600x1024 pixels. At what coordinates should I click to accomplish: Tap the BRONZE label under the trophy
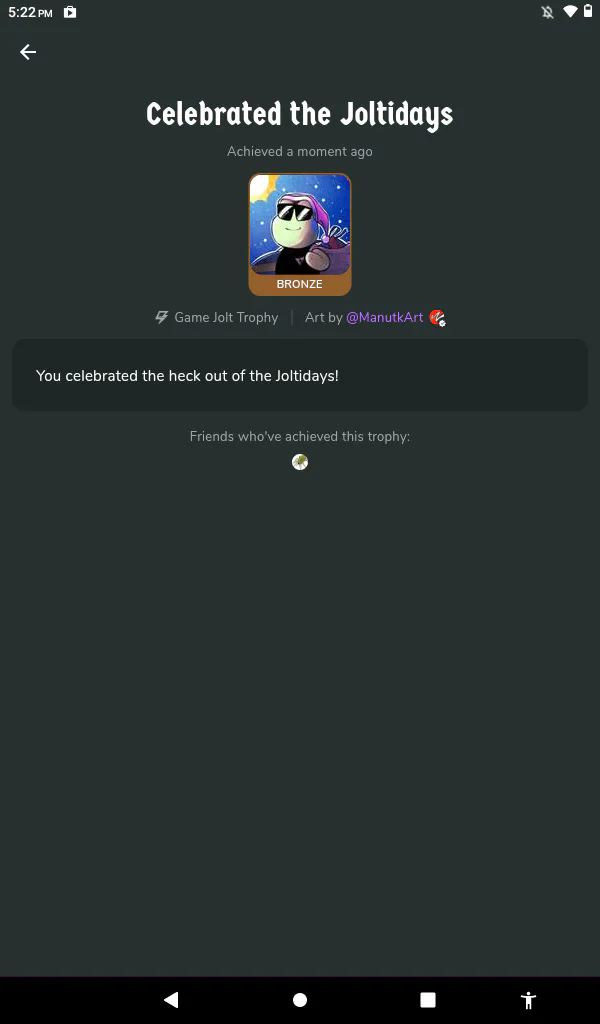[300, 284]
